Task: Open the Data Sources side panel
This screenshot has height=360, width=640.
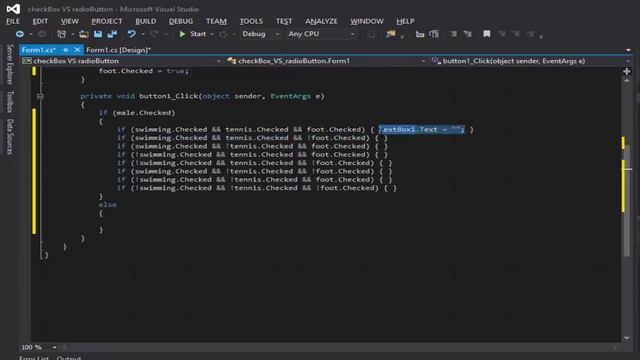Action: pos(10,137)
